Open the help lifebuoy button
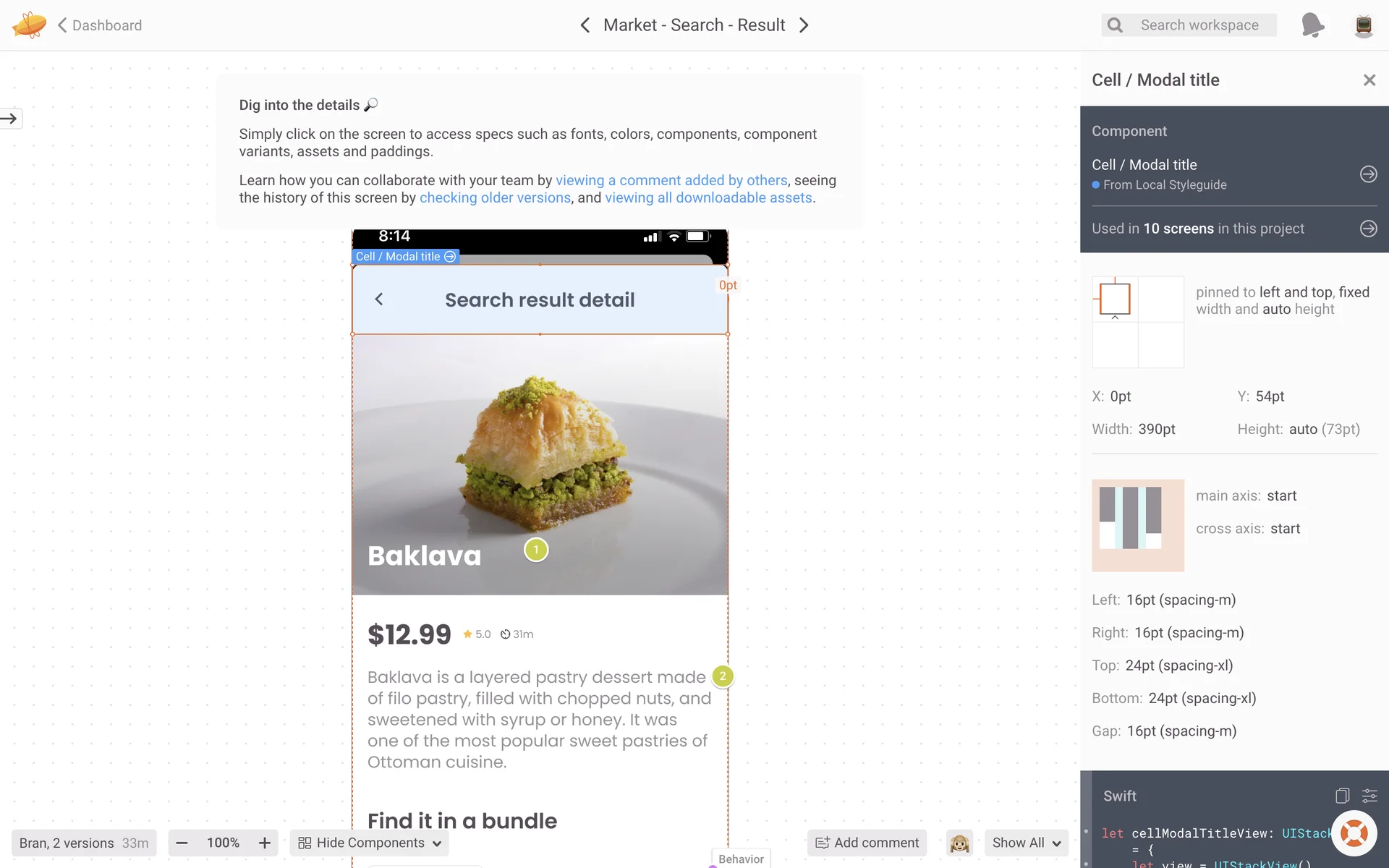This screenshot has height=868, width=1389. (1354, 833)
